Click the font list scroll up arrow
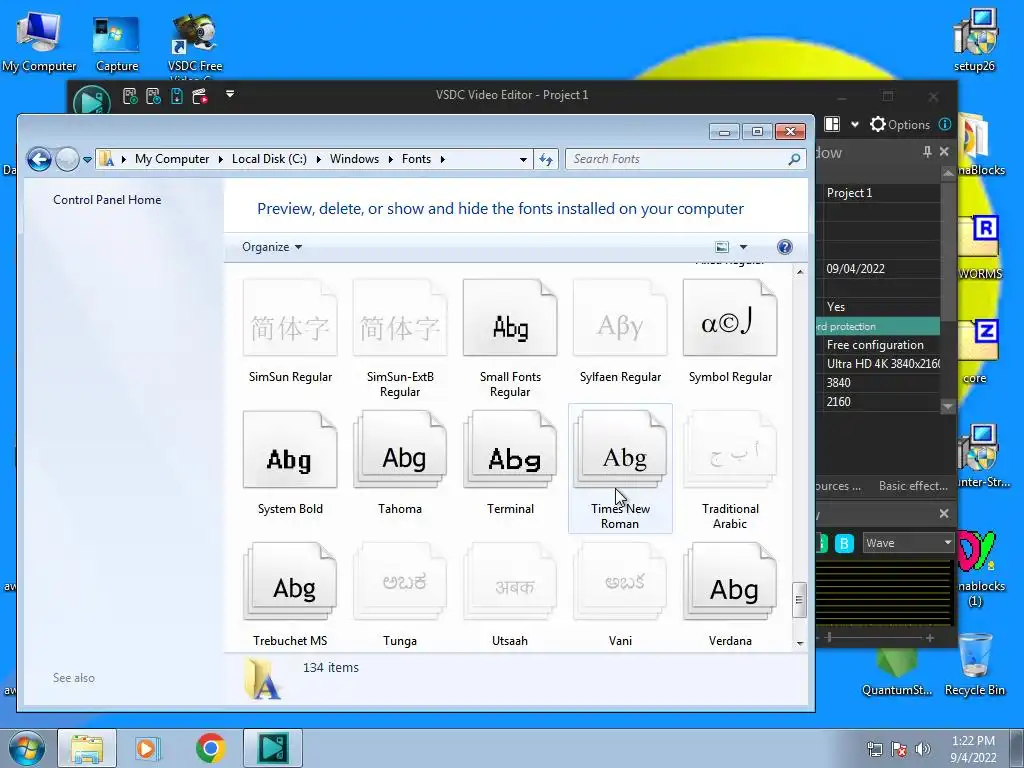 click(x=799, y=272)
